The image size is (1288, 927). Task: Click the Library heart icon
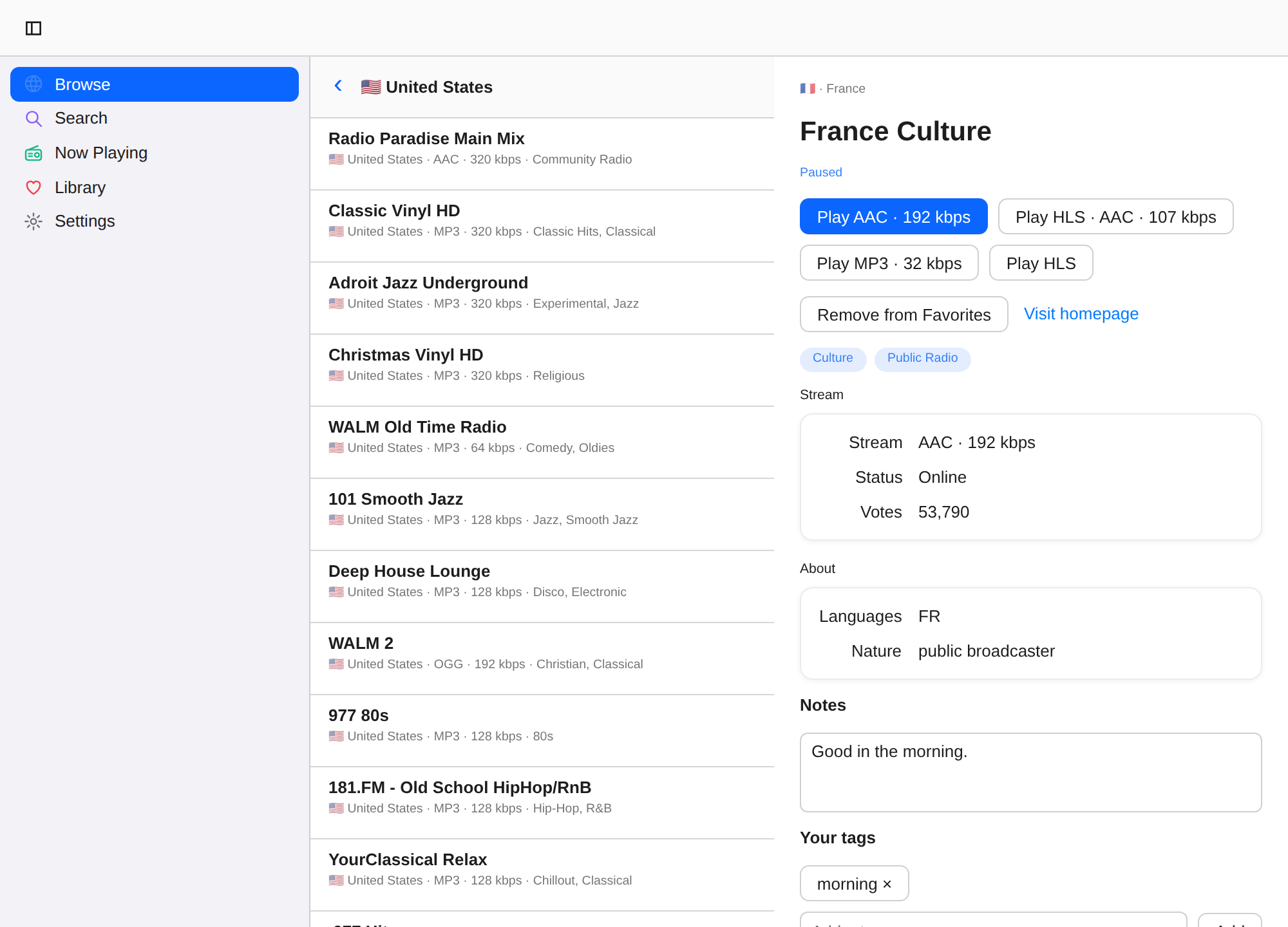coord(33,187)
